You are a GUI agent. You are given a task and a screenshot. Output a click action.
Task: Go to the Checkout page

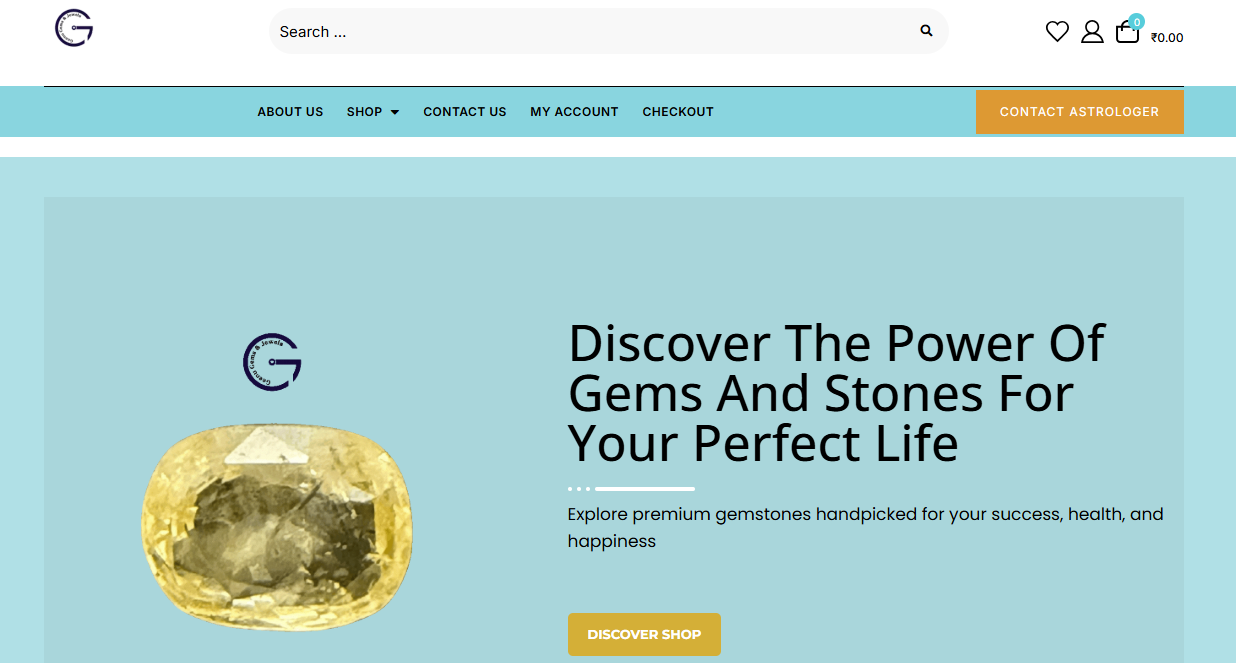click(x=678, y=112)
